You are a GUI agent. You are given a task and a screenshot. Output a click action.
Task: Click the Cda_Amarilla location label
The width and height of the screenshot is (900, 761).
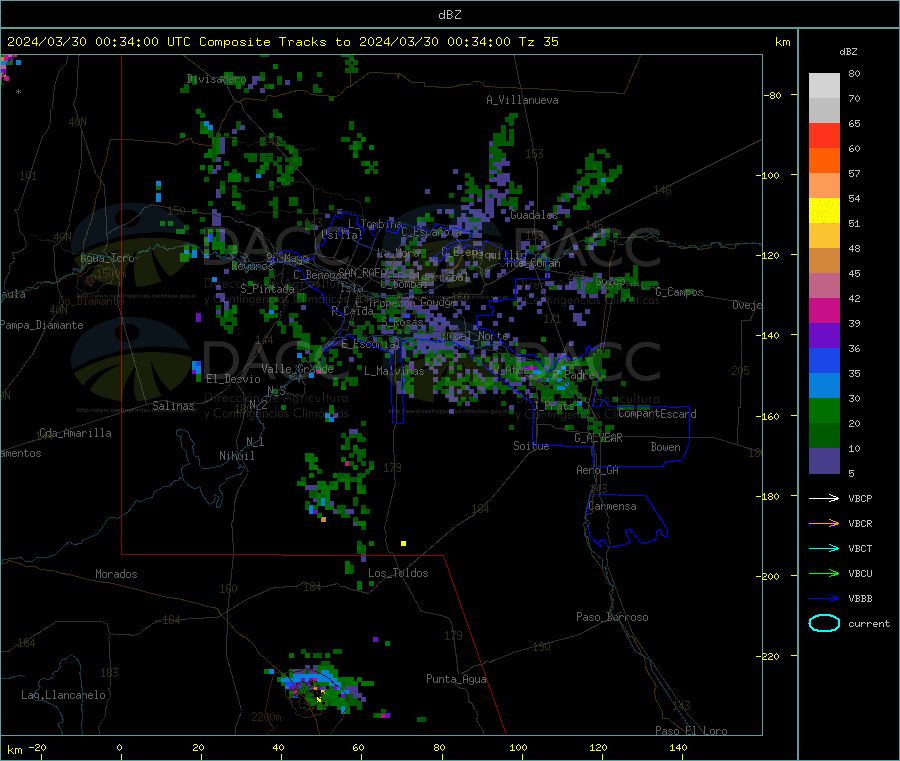point(75,433)
